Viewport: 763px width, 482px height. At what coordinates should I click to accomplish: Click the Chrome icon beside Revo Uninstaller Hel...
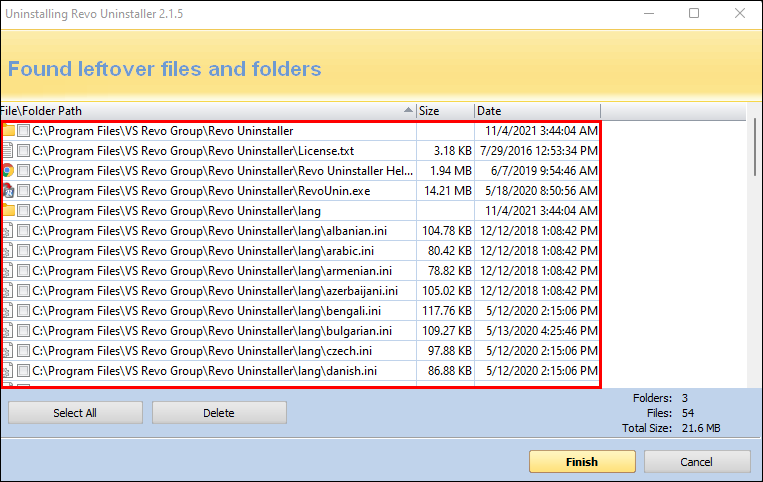pyautogui.click(x=8, y=170)
